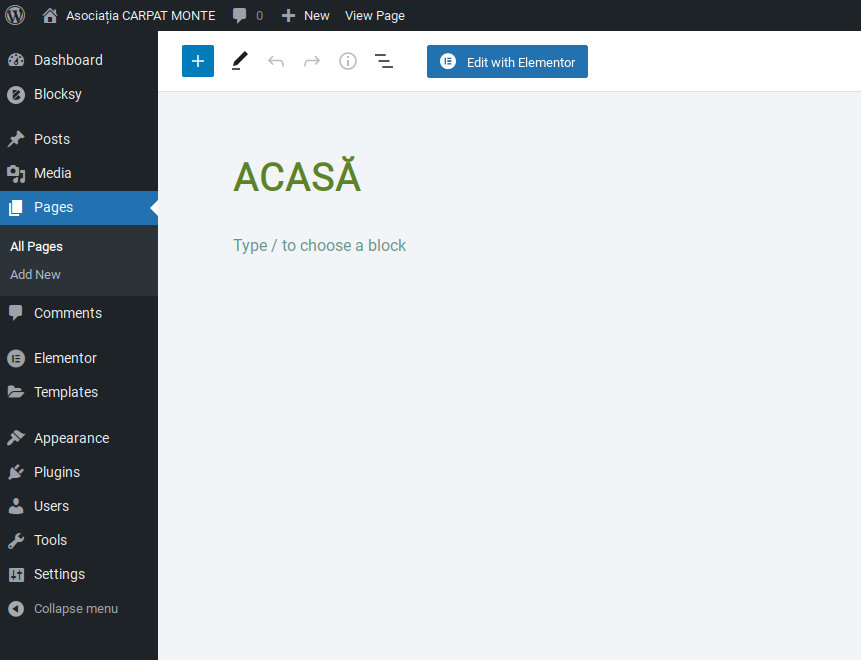
Task: Click the ACASĂ page title field
Action: [x=297, y=176]
